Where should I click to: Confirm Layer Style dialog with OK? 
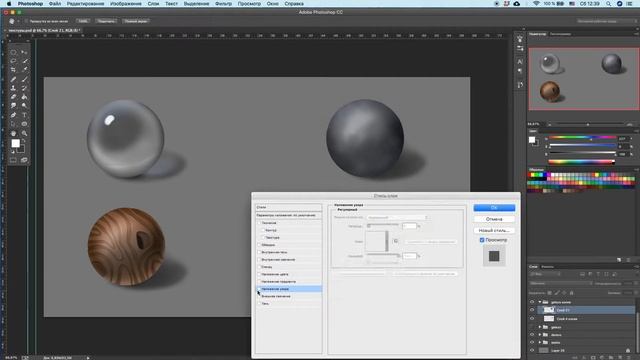[x=494, y=208]
